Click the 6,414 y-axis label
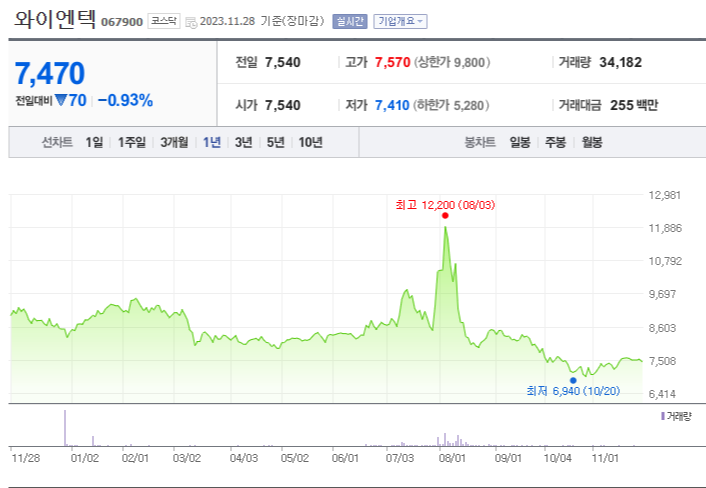The width and height of the screenshot is (706, 488). click(x=662, y=394)
